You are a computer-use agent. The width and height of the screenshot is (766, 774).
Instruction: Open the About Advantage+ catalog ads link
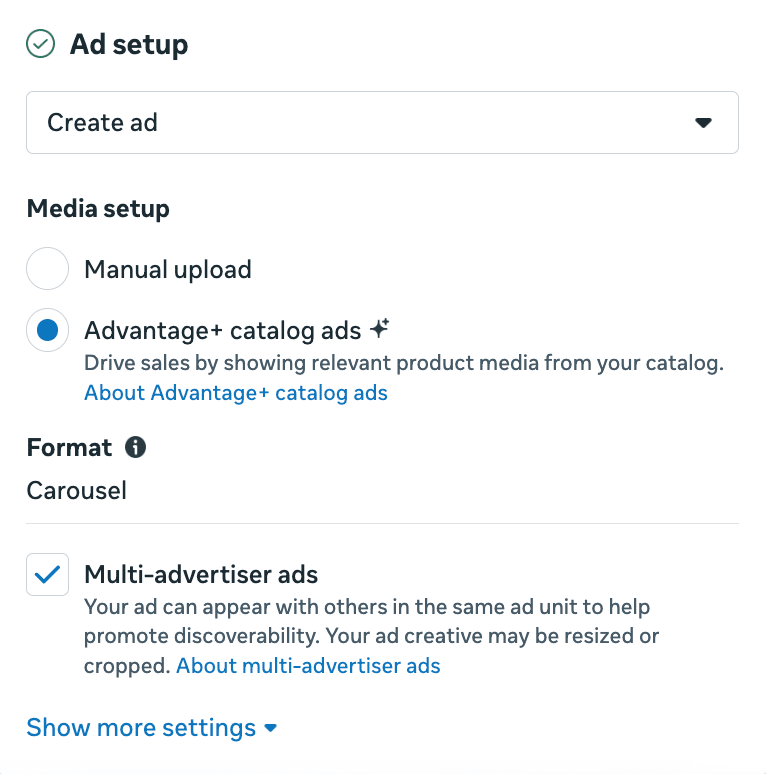pyautogui.click(x=236, y=393)
